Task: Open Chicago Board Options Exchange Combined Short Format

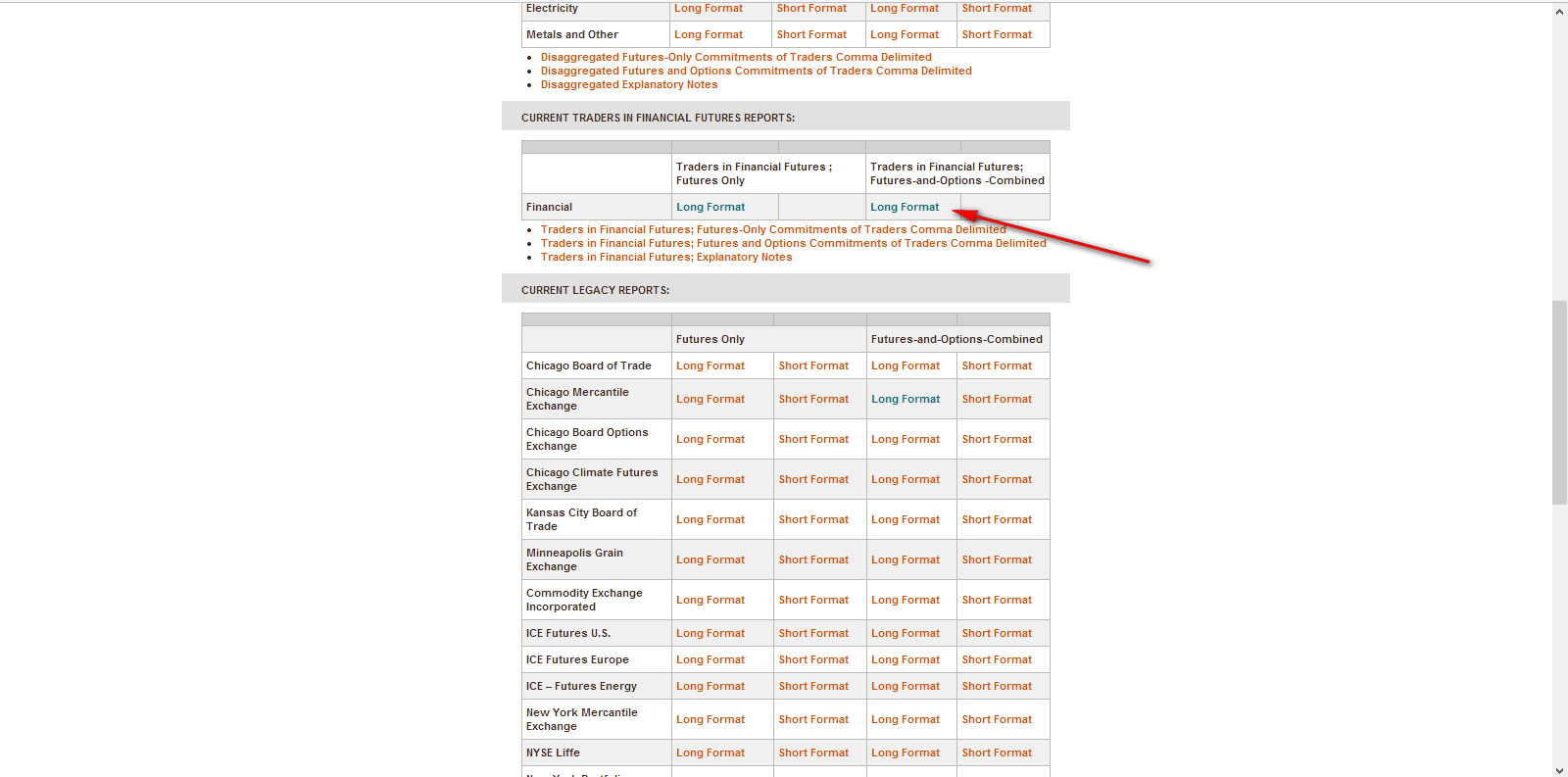Action: click(997, 439)
